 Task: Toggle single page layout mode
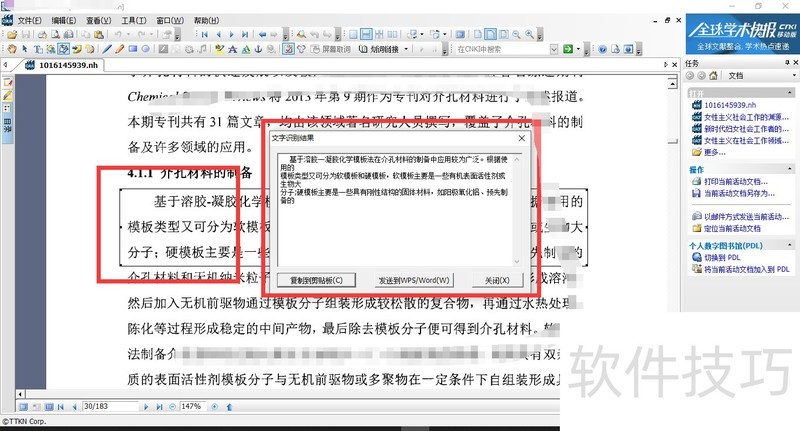click(353, 35)
